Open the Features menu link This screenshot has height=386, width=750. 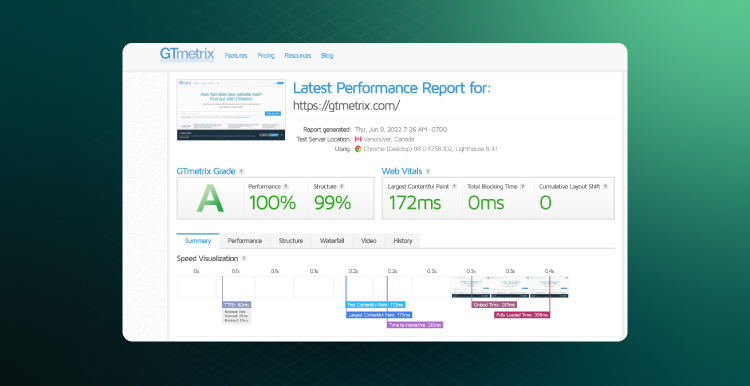coord(236,55)
